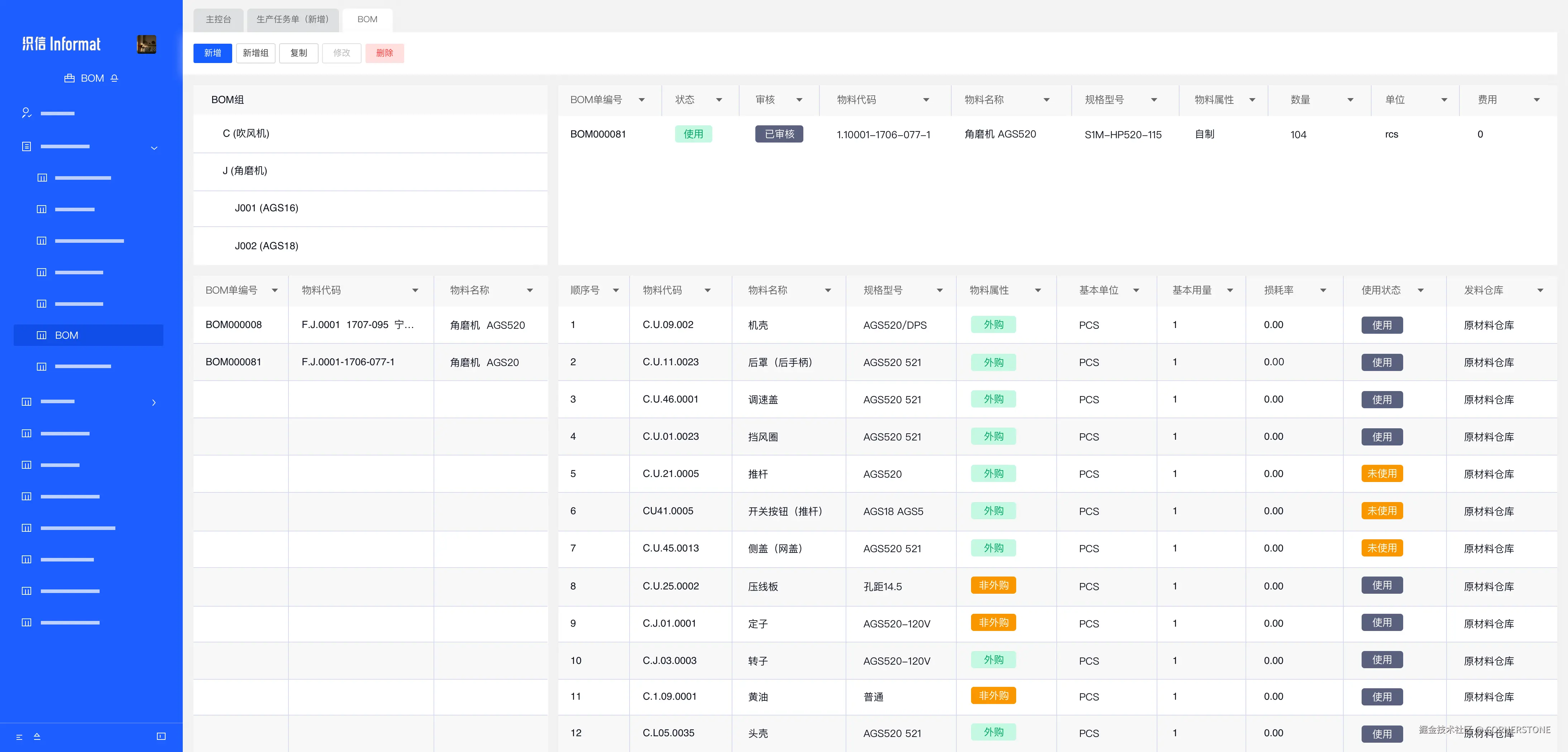The image size is (1568, 752).
Task: Select the J001 (AGS16) tree node
Action: [x=267, y=208]
